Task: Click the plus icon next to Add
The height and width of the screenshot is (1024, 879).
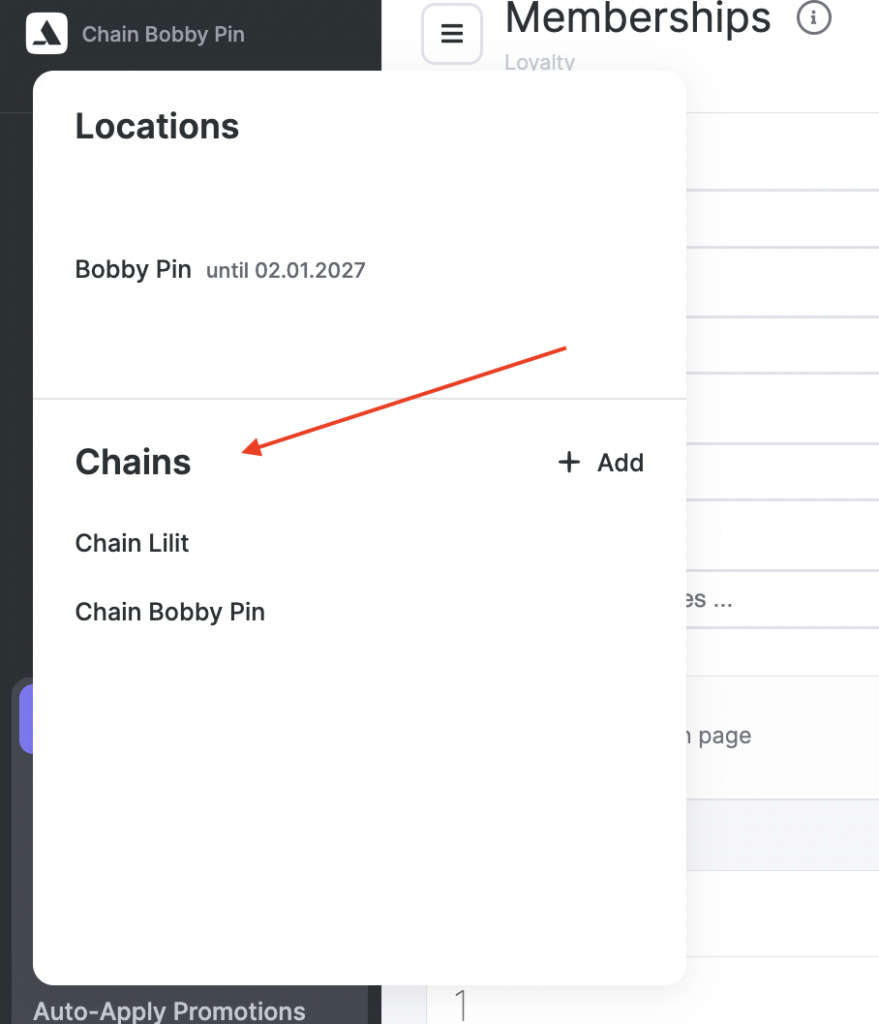Action: (x=569, y=462)
